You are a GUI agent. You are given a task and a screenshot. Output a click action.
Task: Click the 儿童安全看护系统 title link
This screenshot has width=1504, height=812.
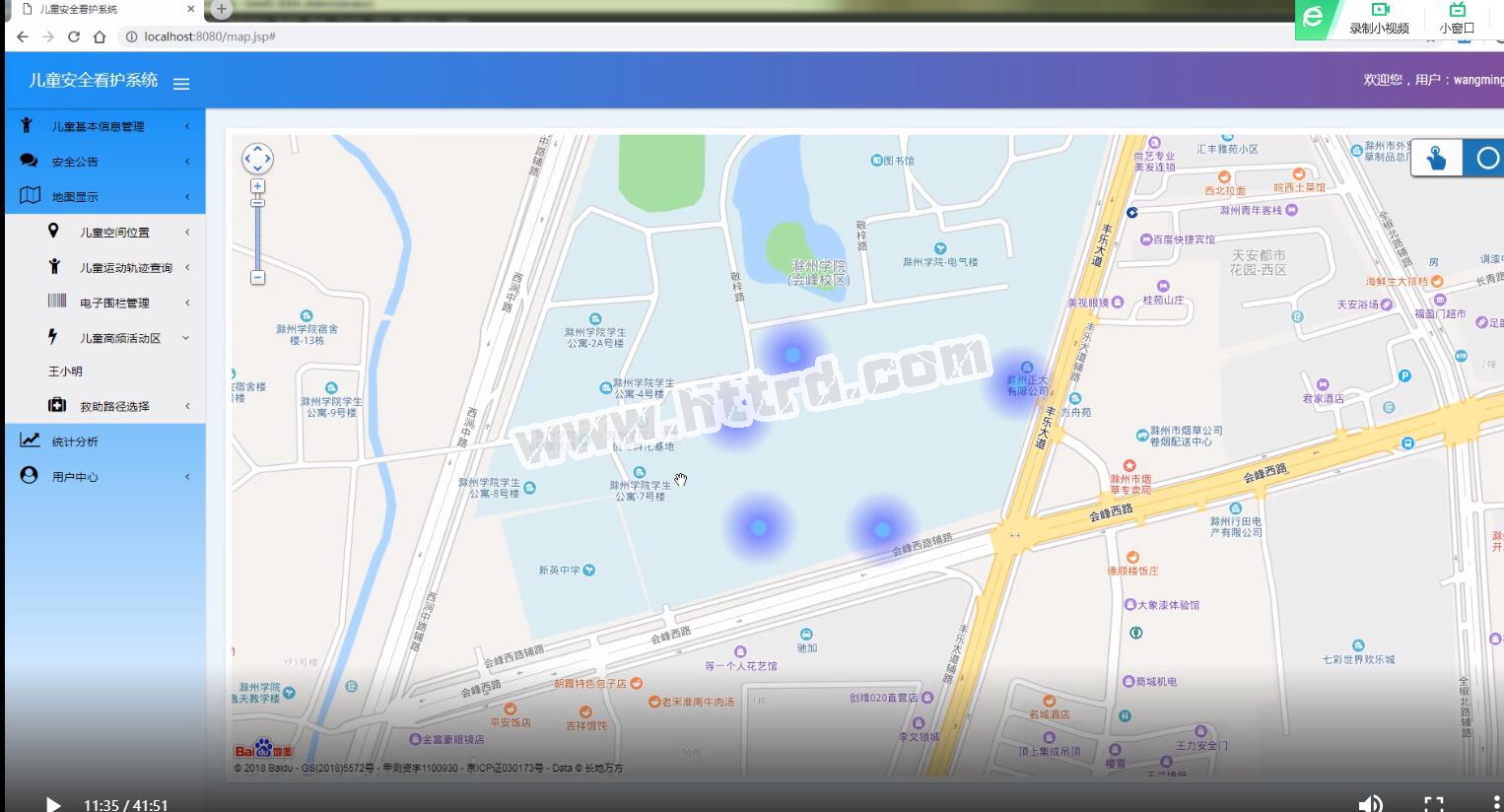pos(93,80)
